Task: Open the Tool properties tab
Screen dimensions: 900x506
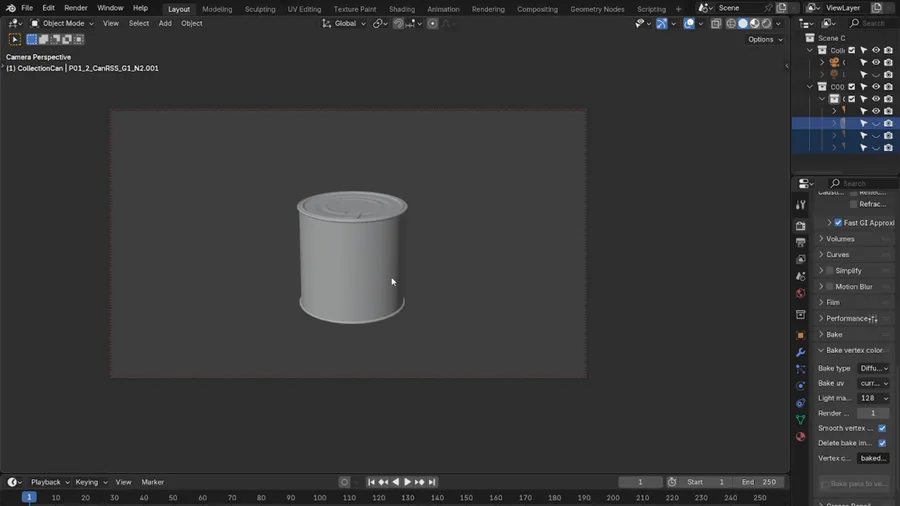Action: click(x=800, y=205)
